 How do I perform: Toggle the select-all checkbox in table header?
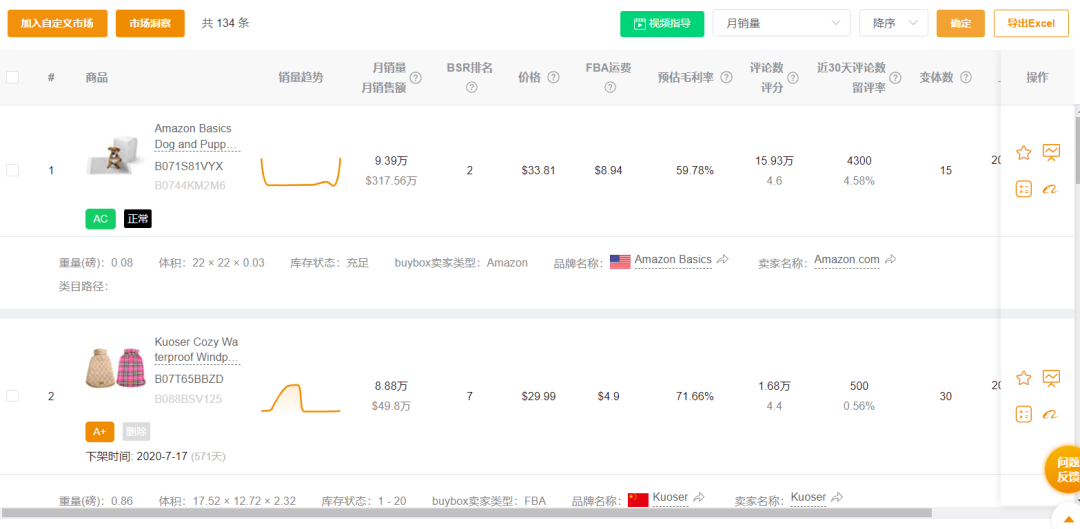tap(12, 77)
